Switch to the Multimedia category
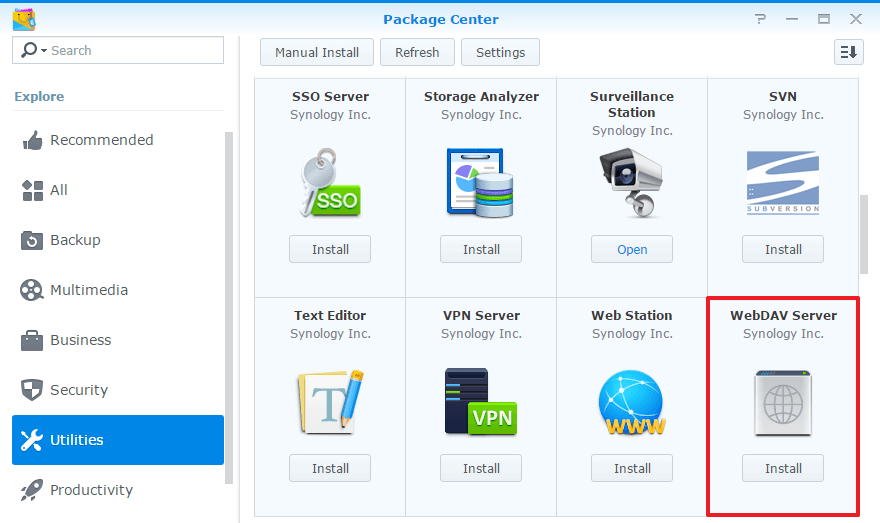The height and width of the screenshot is (523, 880). pyautogui.click(x=89, y=290)
